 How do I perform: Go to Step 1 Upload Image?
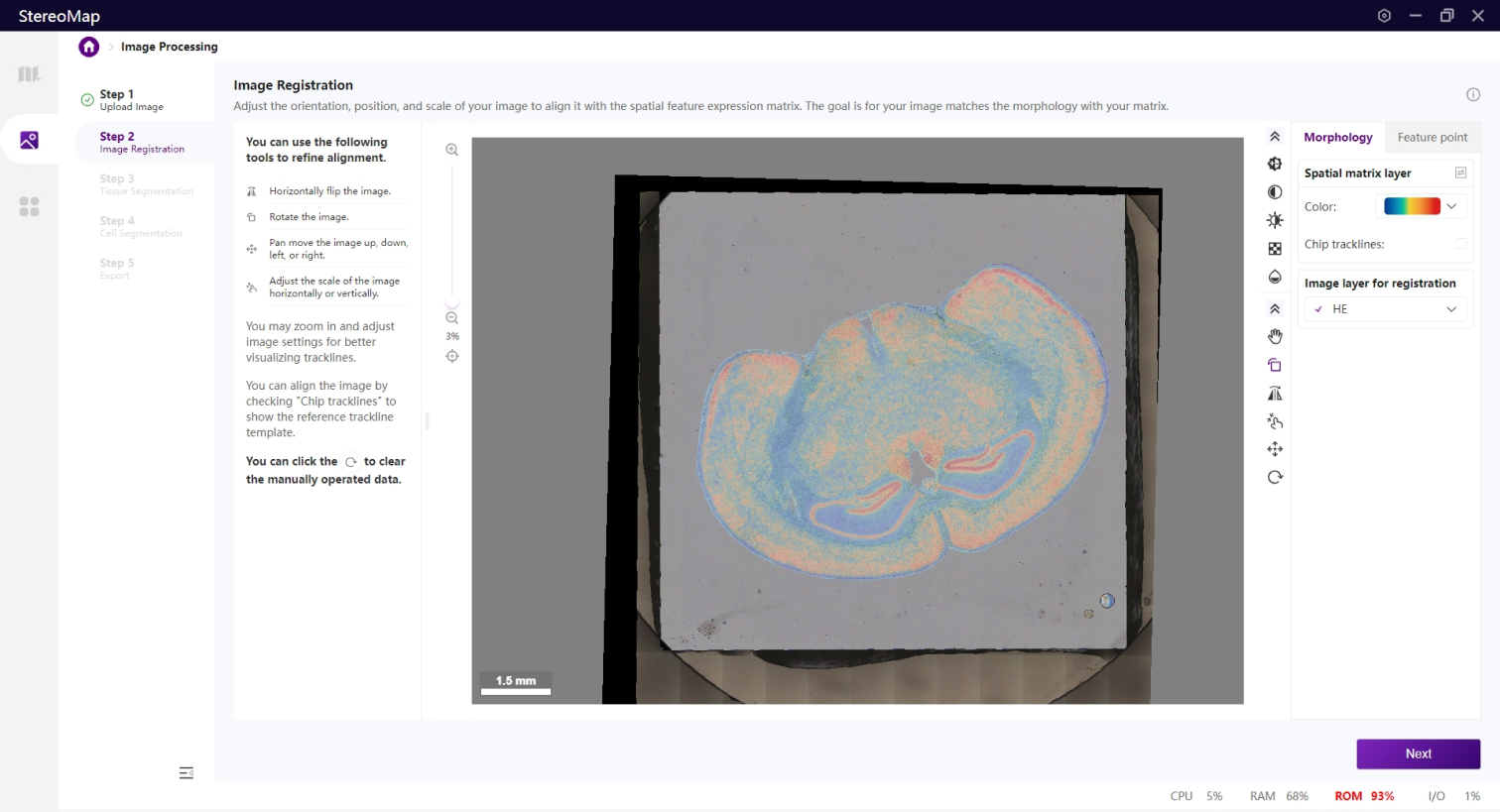click(131, 100)
